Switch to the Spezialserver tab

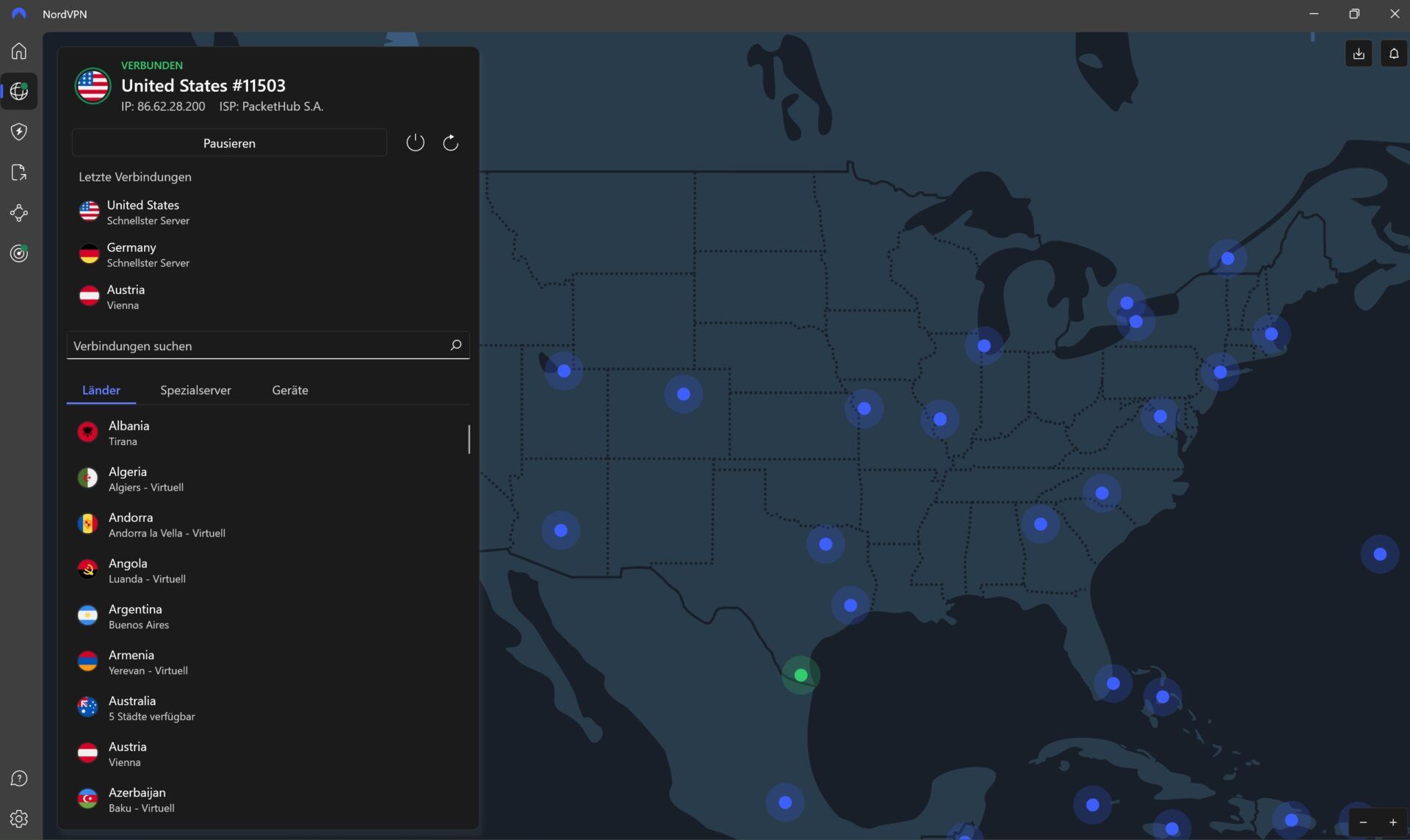[x=195, y=390]
